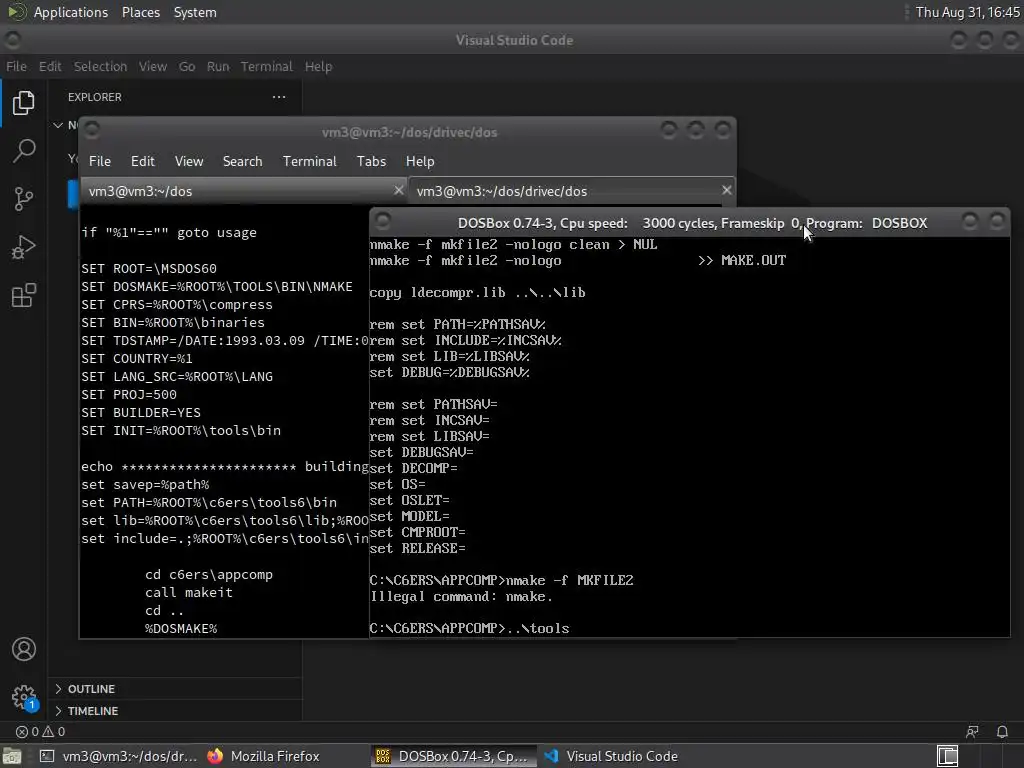Click 'copy ldecompr.lib' line in DOSBox
The image size is (1024, 768).
click(477, 292)
